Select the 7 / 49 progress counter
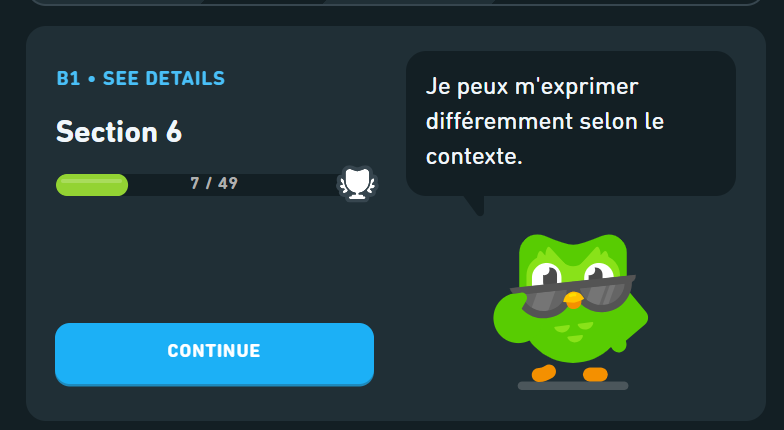The image size is (784, 430). point(214,184)
